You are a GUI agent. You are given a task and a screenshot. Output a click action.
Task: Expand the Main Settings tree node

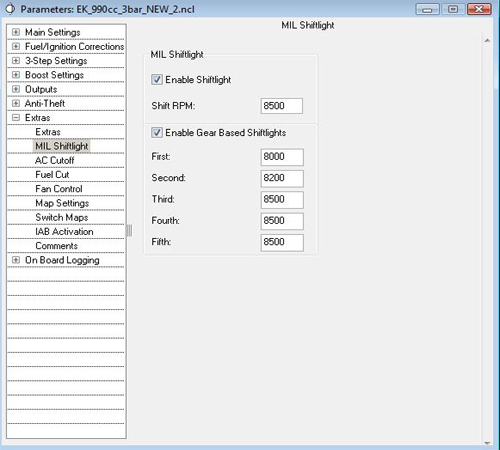coord(16,32)
